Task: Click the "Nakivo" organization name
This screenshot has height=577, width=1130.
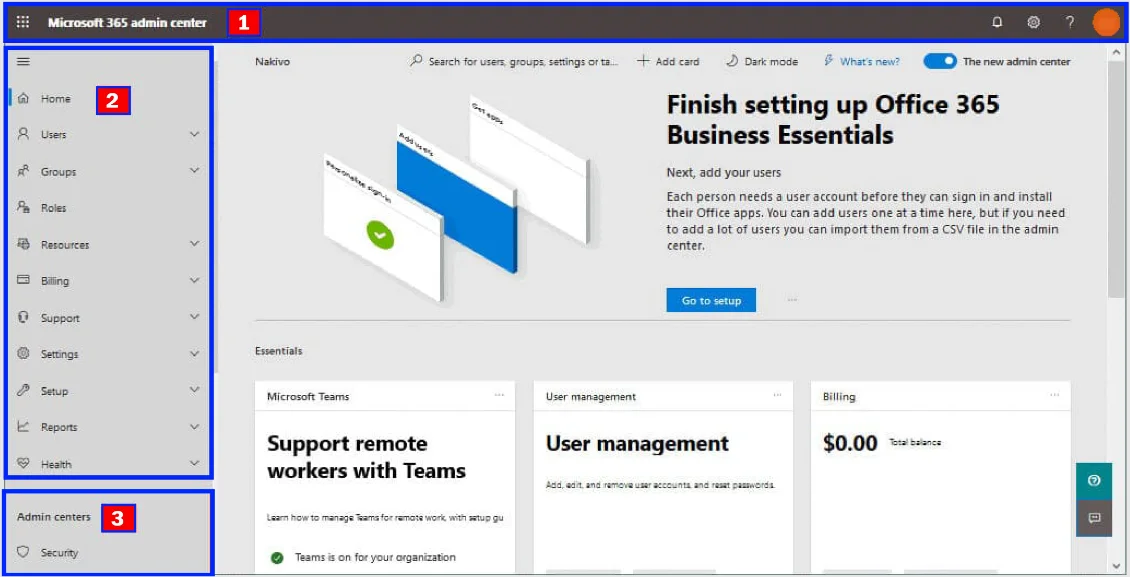Action: (x=272, y=61)
